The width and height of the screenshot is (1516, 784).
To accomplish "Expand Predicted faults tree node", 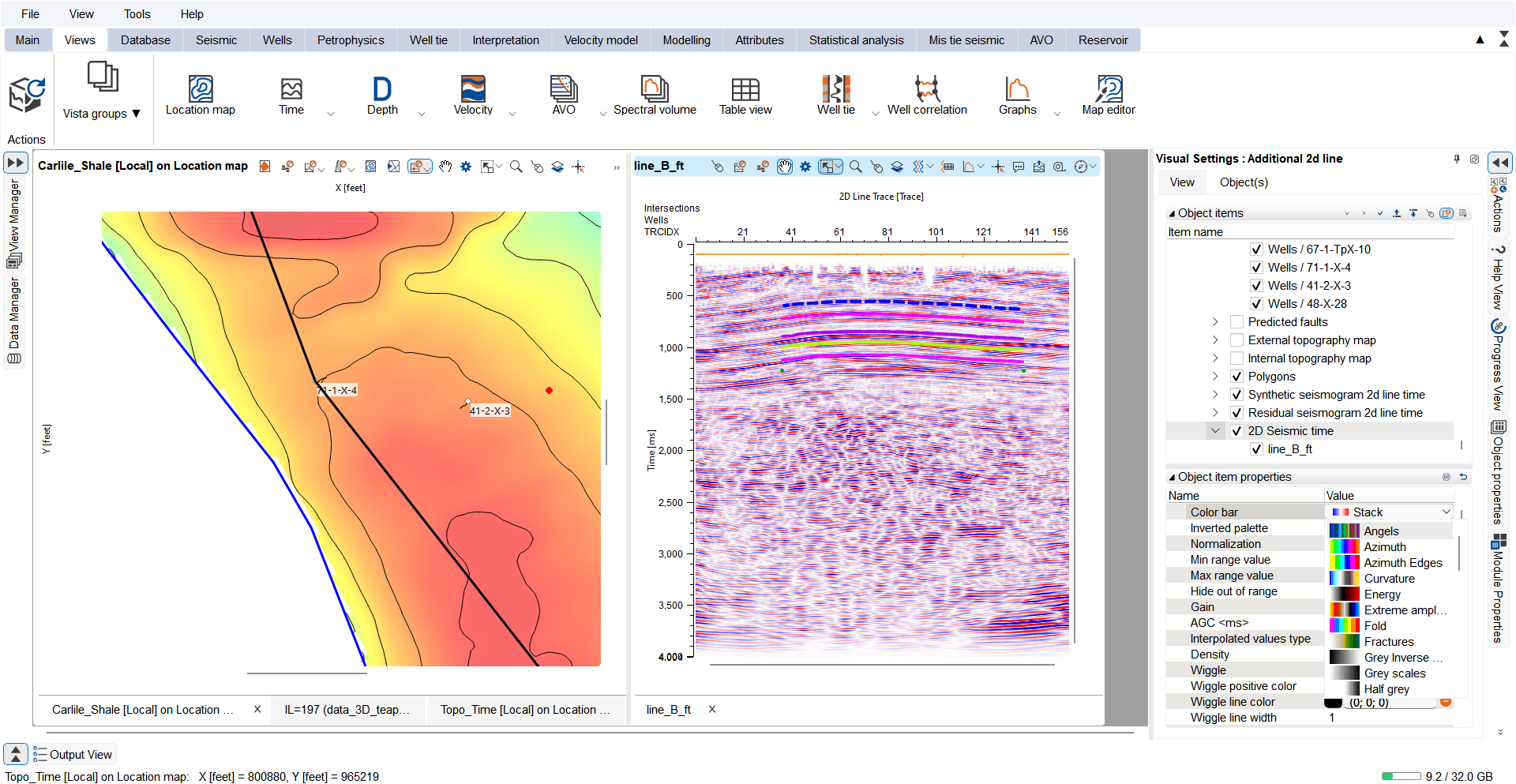I will [1215, 322].
